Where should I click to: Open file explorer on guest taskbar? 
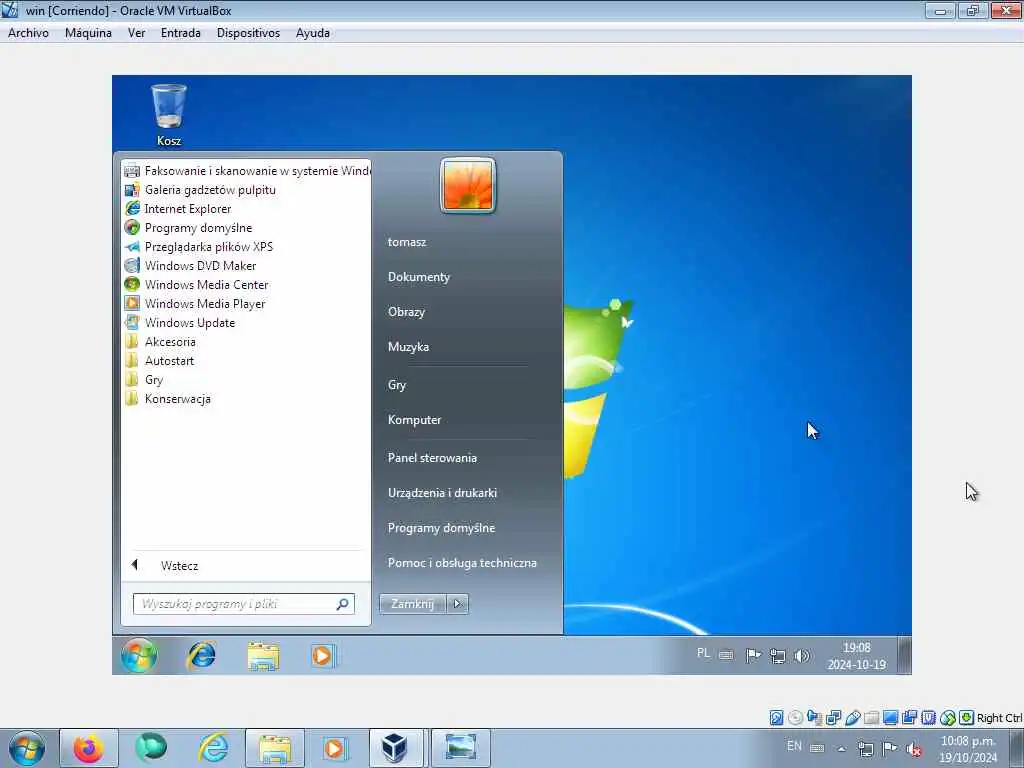263,656
